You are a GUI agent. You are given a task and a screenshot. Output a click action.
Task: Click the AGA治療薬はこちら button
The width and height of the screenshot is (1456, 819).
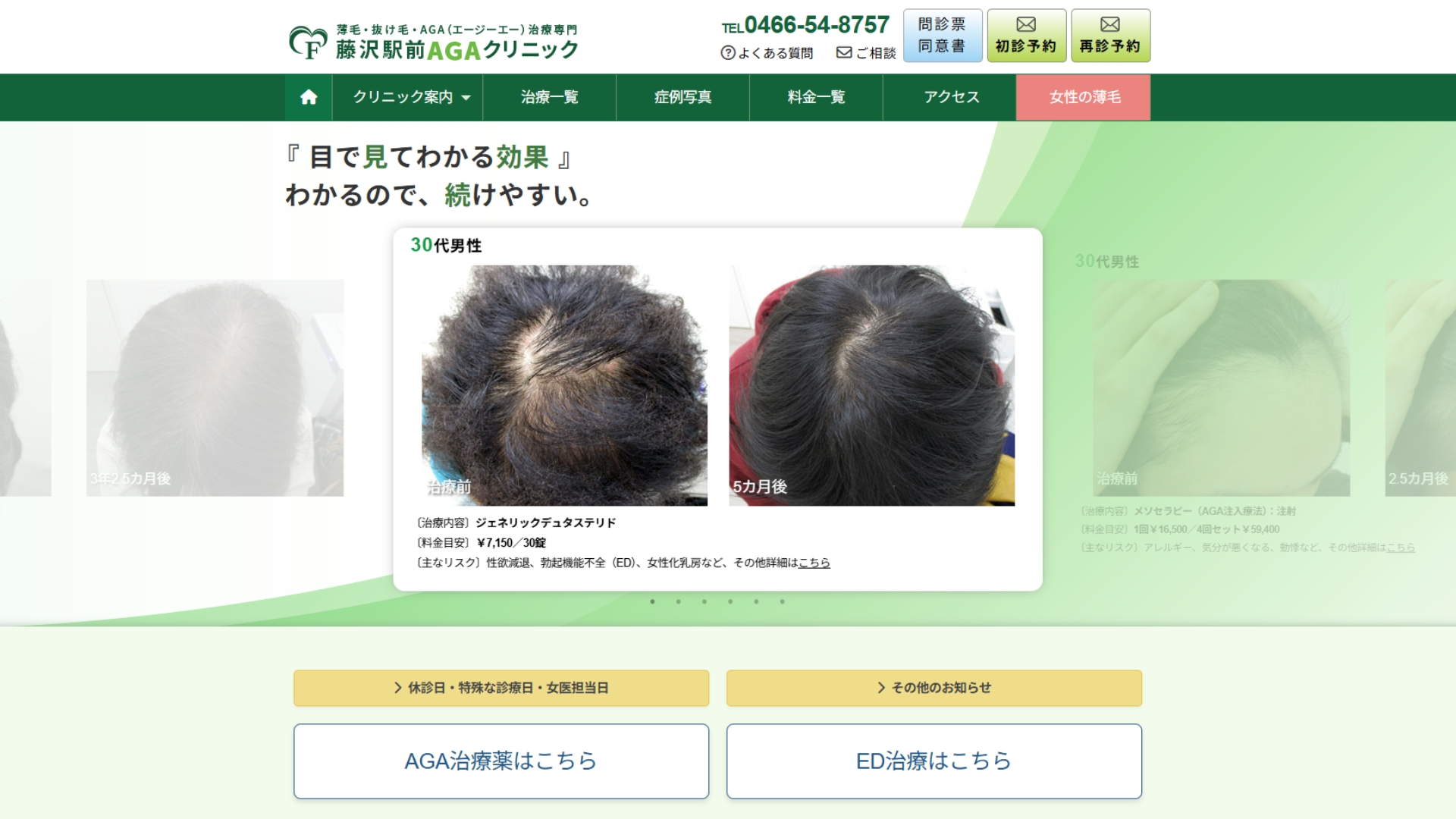[501, 761]
